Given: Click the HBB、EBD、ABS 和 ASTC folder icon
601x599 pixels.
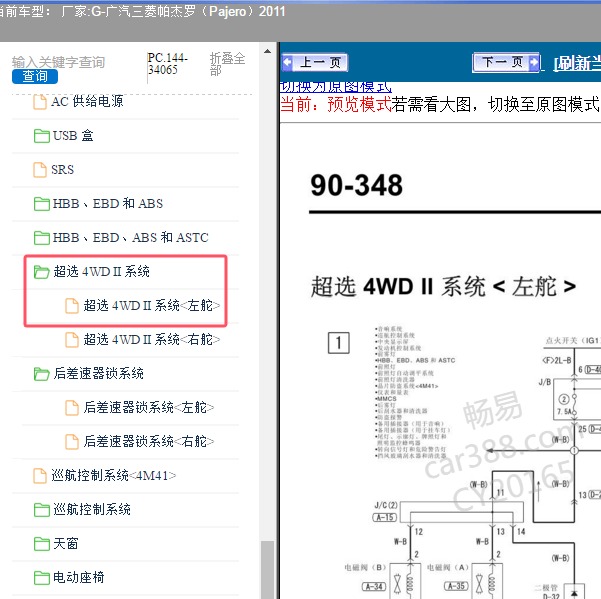Looking at the screenshot, I should coord(41,237).
